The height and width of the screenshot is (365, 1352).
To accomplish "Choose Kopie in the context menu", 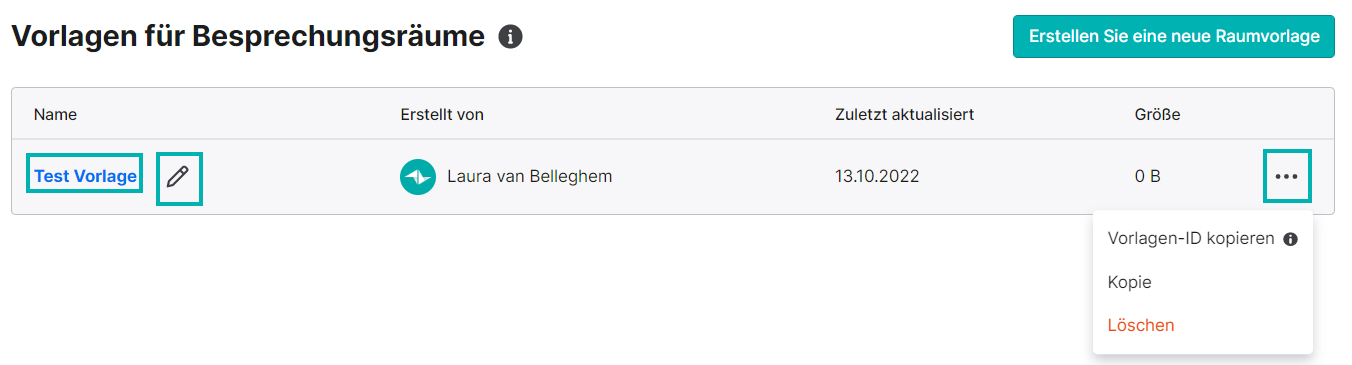I will coord(1130,282).
